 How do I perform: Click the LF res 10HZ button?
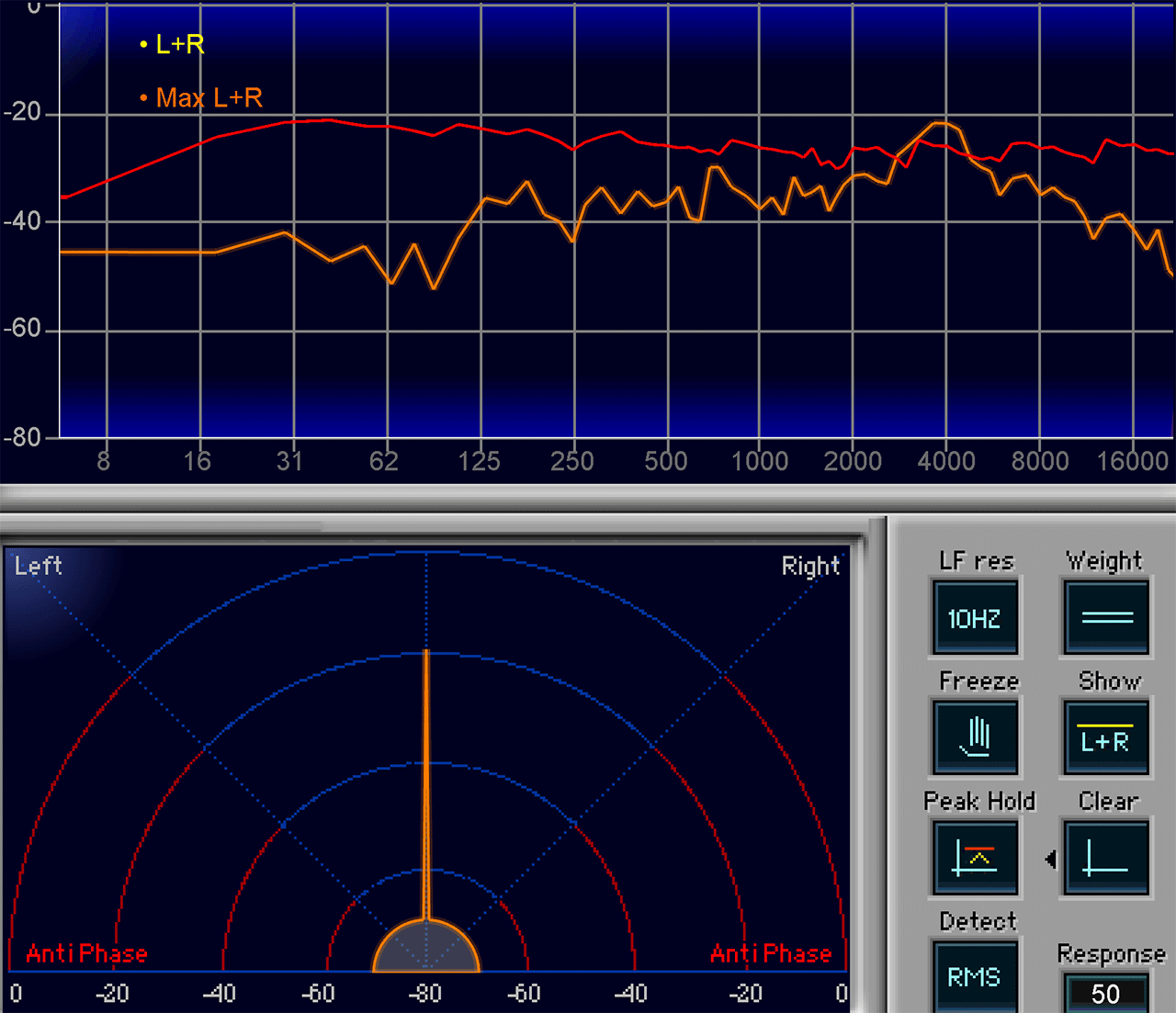[975, 618]
